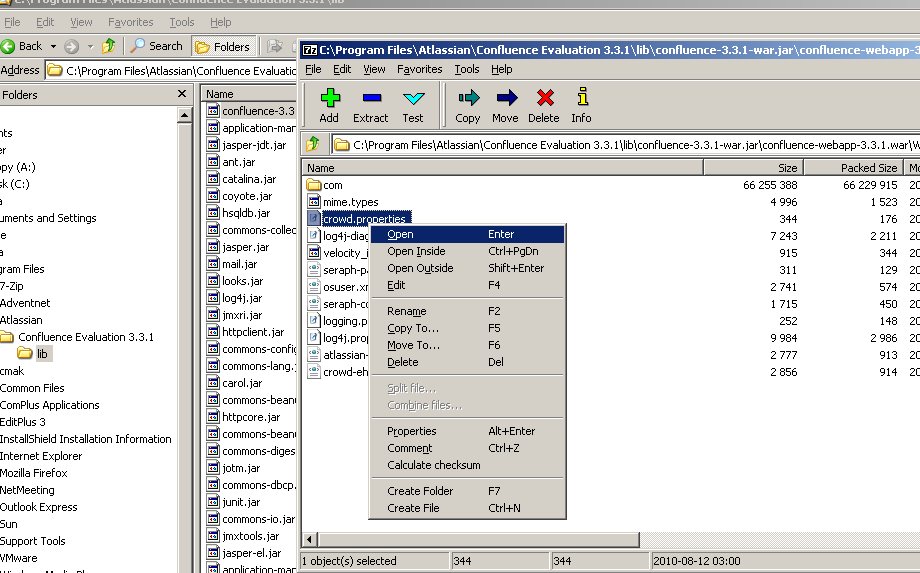Choose Create File in context menu

[468, 508]
